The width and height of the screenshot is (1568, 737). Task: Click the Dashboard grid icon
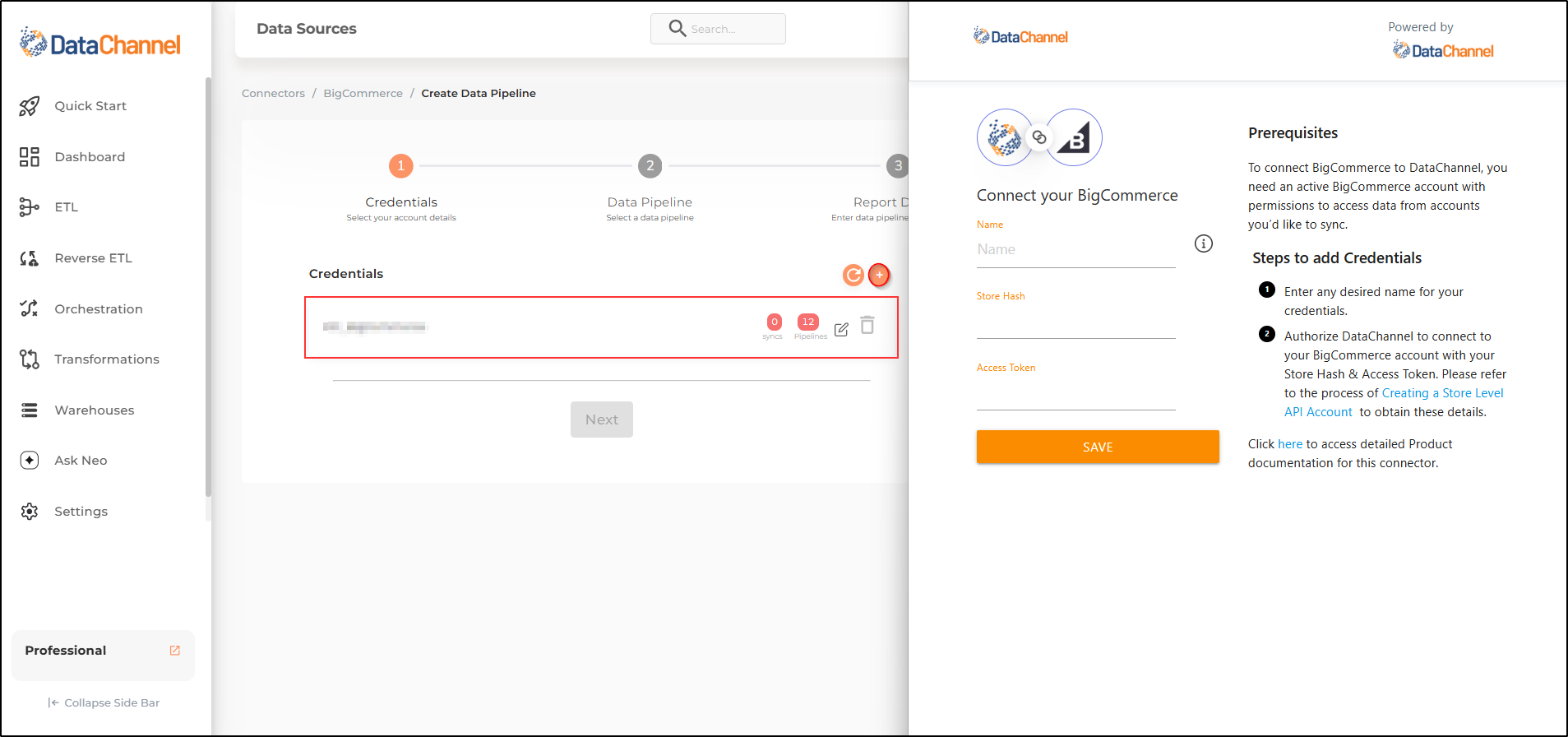point(30,157)
